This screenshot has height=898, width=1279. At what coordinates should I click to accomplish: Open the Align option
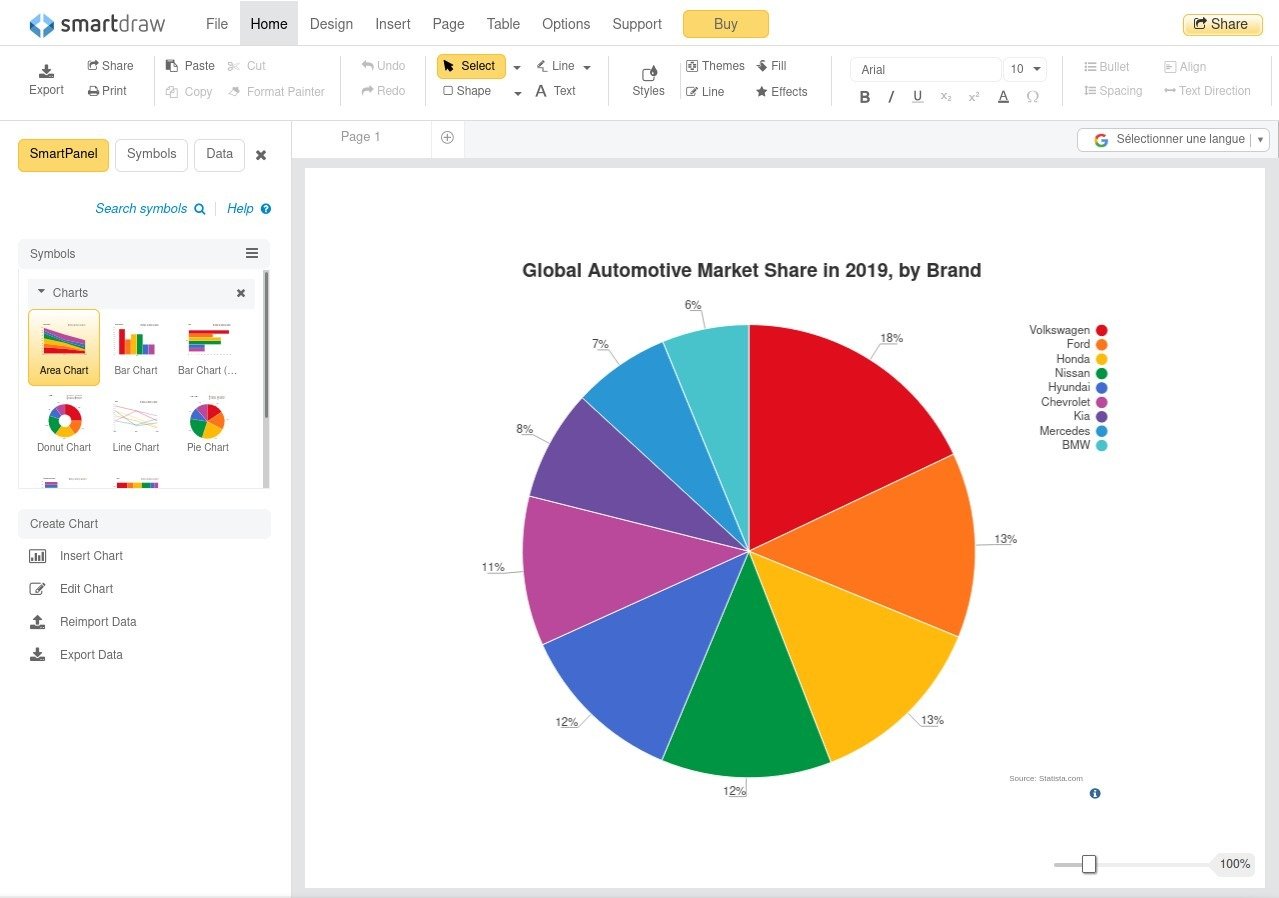[1186, 67]
